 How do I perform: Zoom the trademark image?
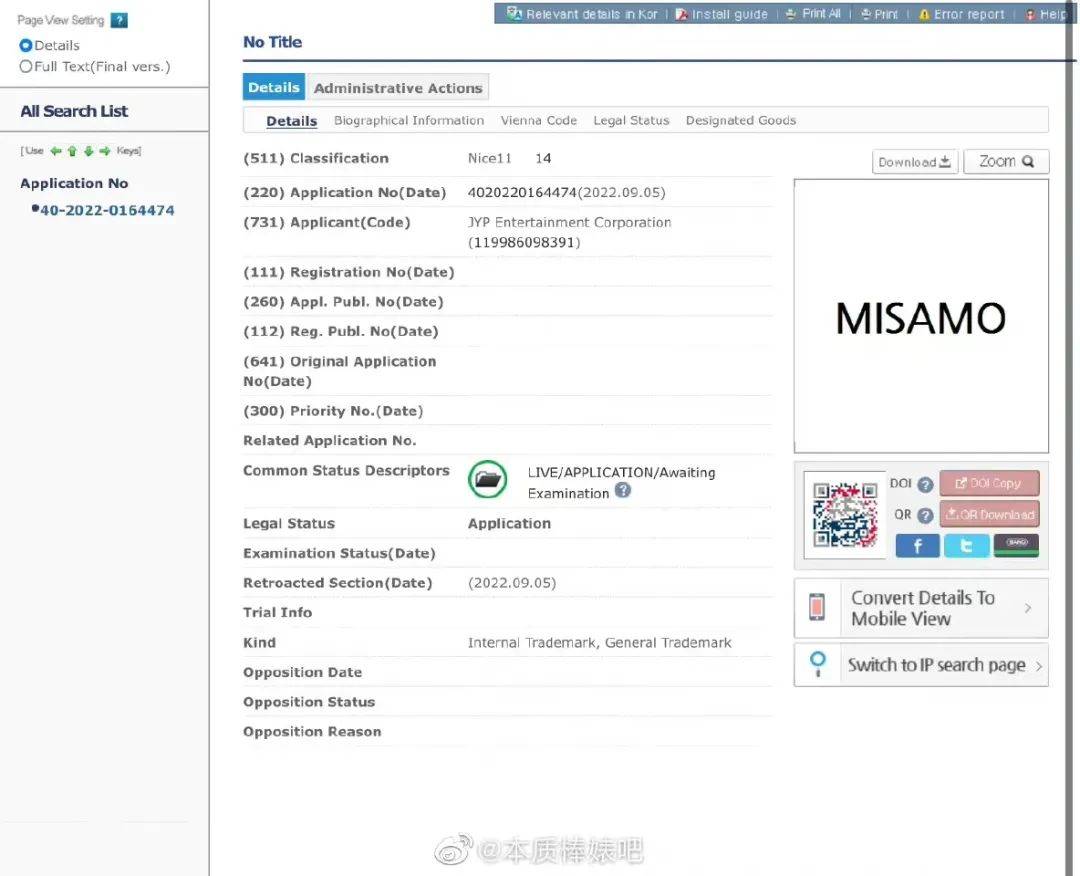pos(1006,162)
